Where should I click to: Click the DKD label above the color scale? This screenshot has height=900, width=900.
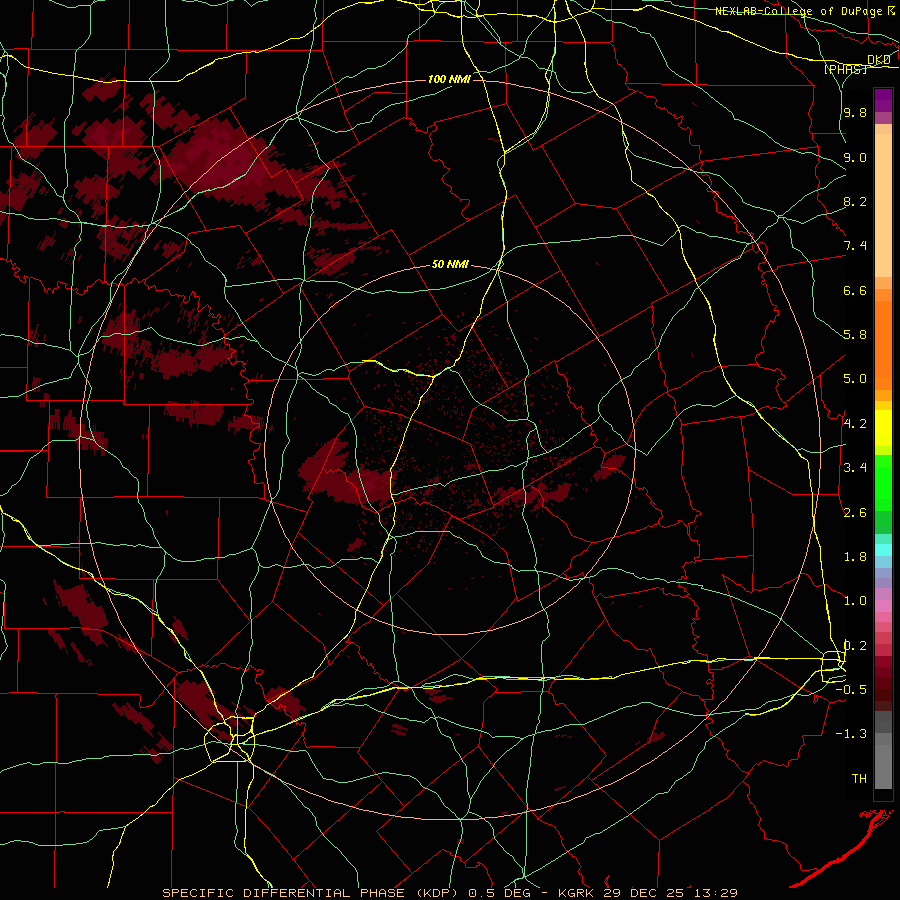879,60
